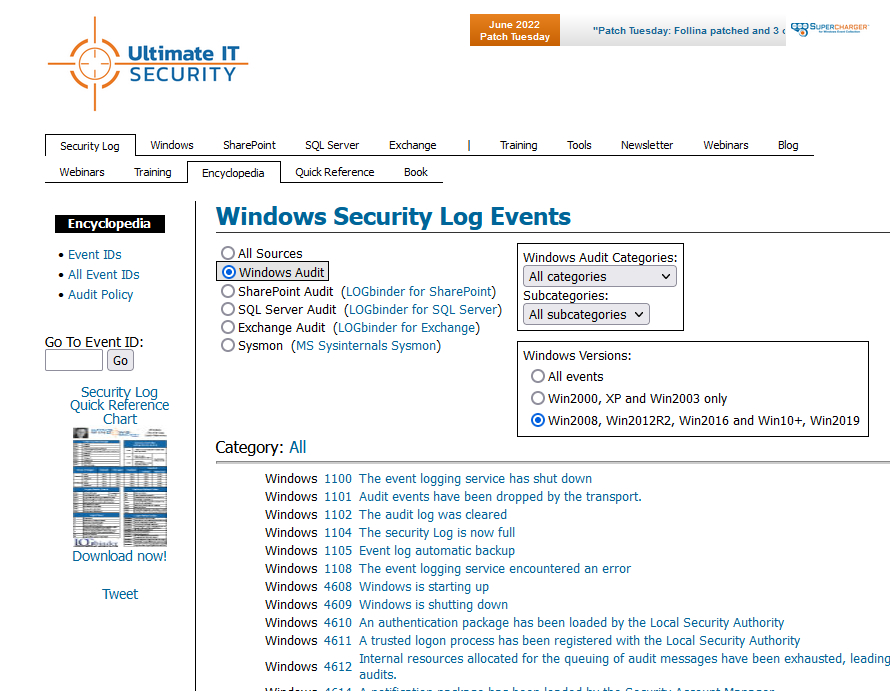Open the Webinars tab in top row
890x691 pixels.
pyautogui.click(x=725, y=145)
